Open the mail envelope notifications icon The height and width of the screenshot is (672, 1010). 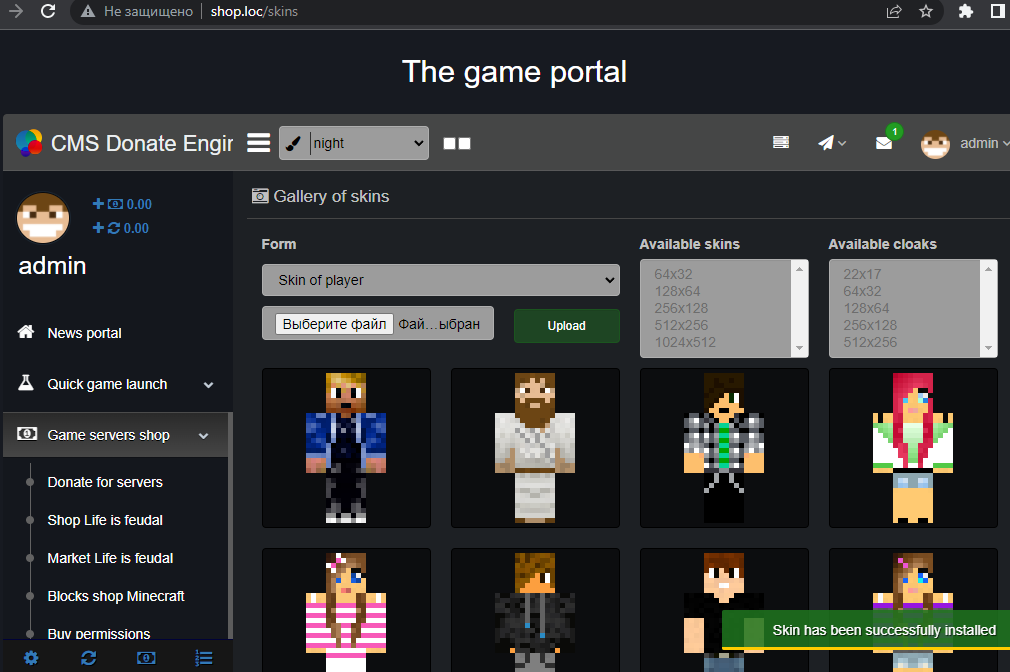click(x=884, y=143)
